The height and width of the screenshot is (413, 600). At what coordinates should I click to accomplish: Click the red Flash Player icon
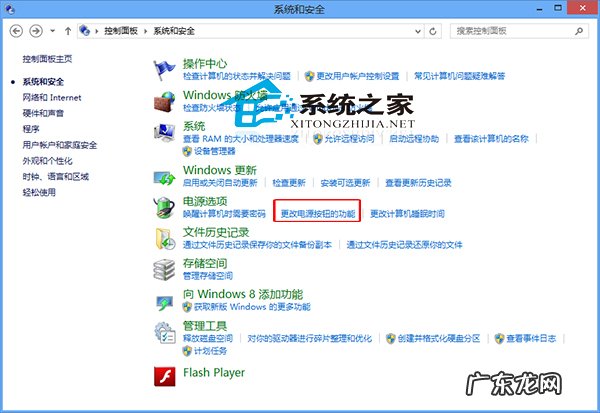(165, 377)
